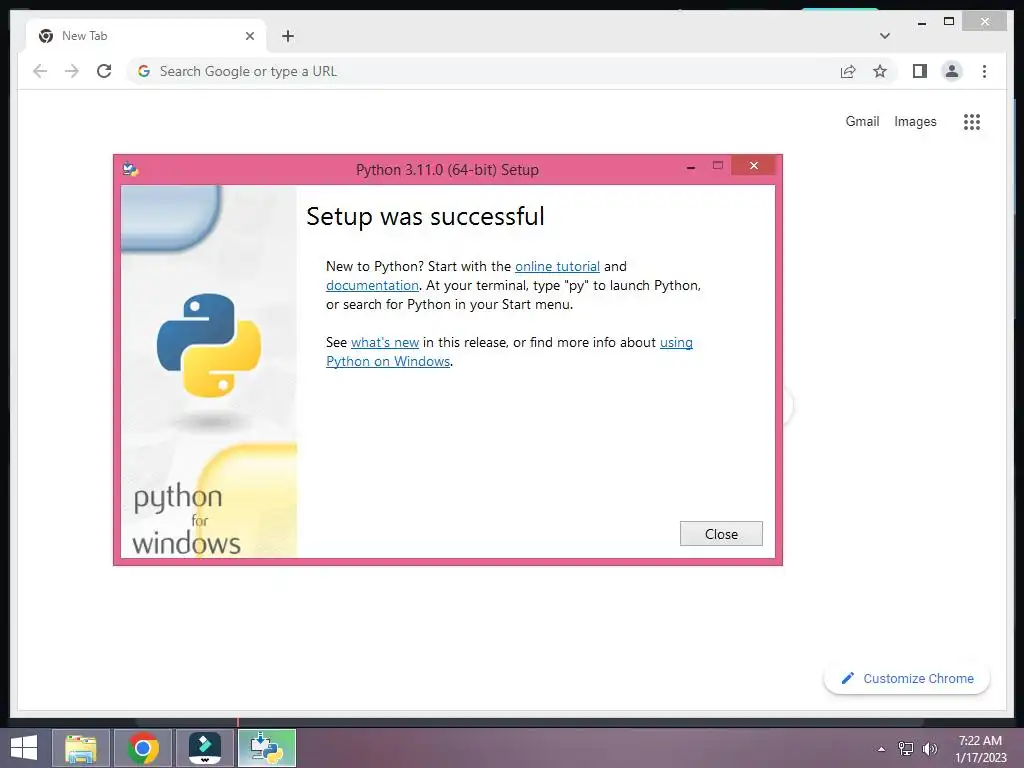Reload the Chrome page
This screenshot has height=768, width=1024.
pyautogui.click(x=104, y=71)
